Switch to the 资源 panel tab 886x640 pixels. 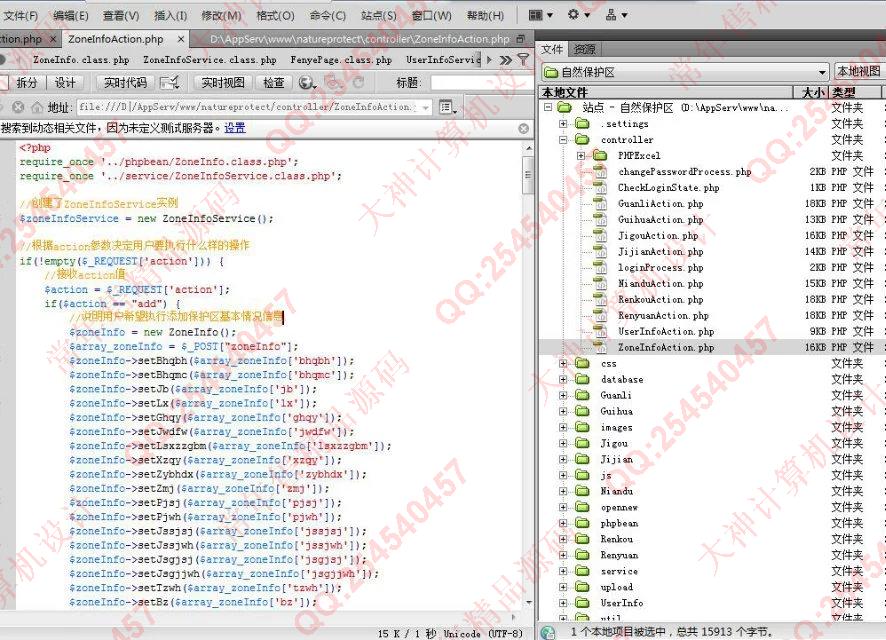[584, 49]
